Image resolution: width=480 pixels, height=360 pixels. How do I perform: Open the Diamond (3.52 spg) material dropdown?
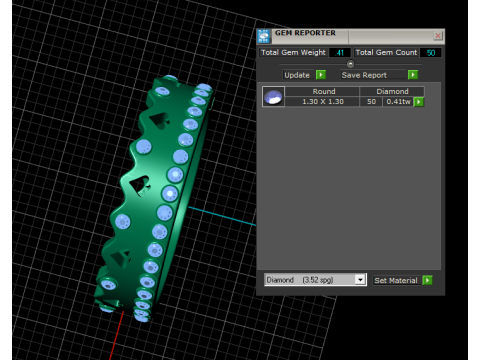(x=315, y=280)
